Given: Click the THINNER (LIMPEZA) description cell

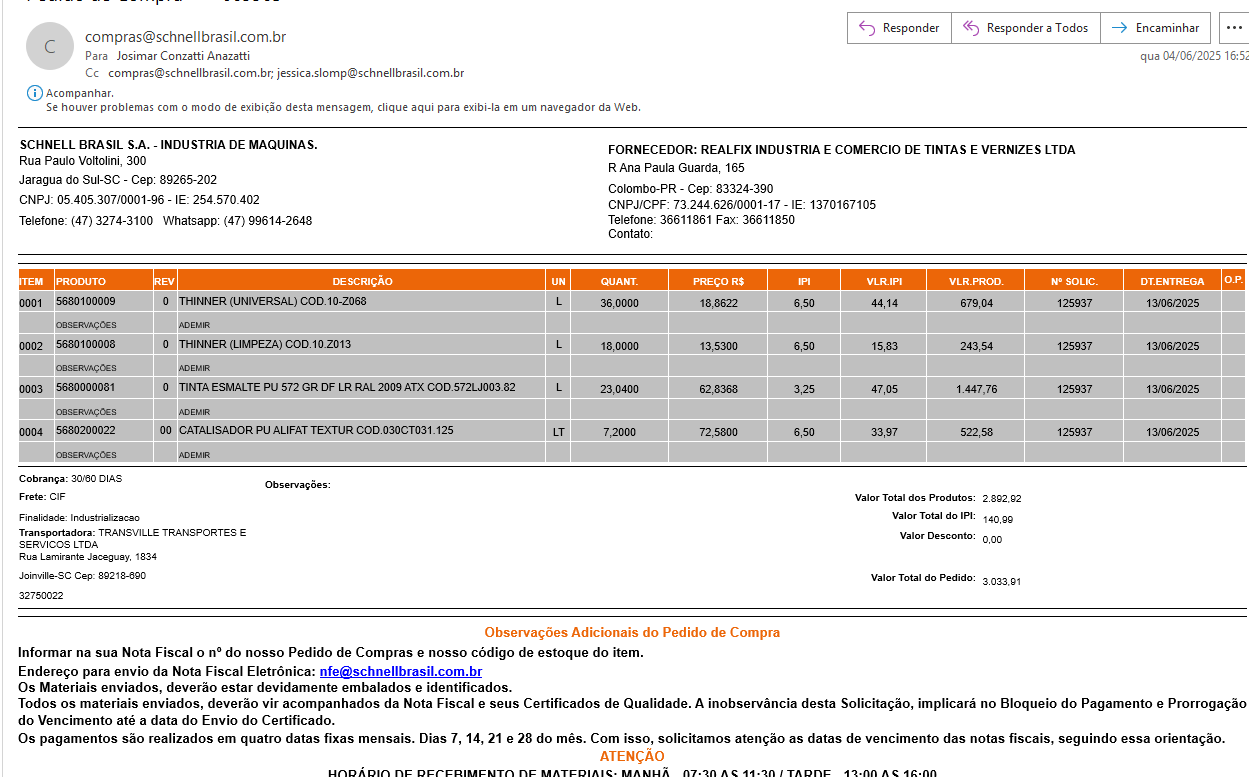Looking at the screenshot, I should click(264, 344).
